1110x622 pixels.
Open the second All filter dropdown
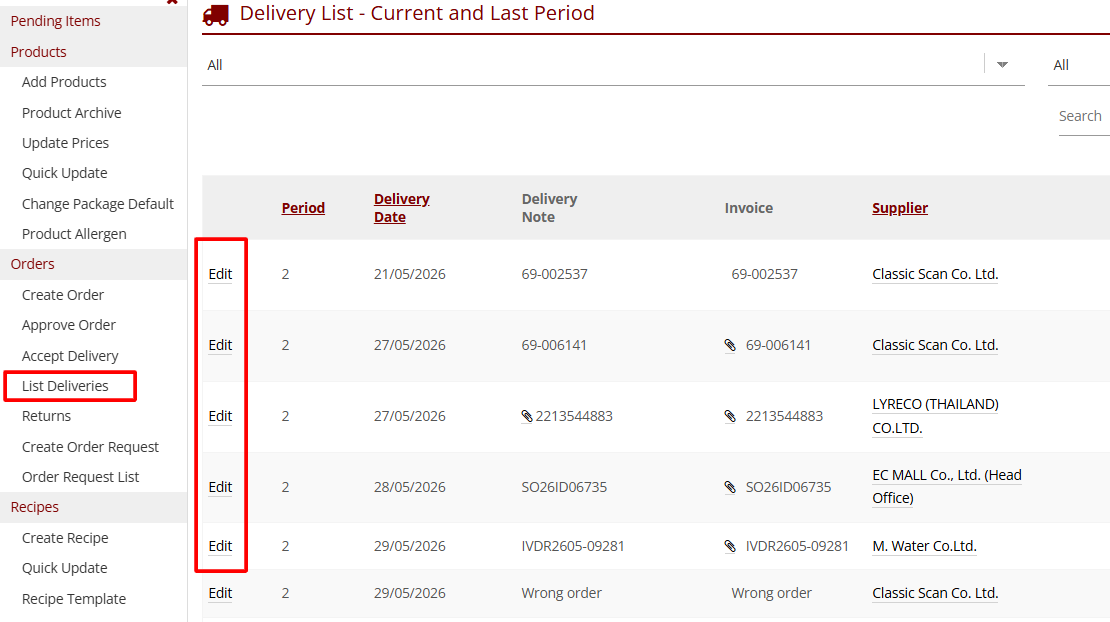tap(1078, 65)
